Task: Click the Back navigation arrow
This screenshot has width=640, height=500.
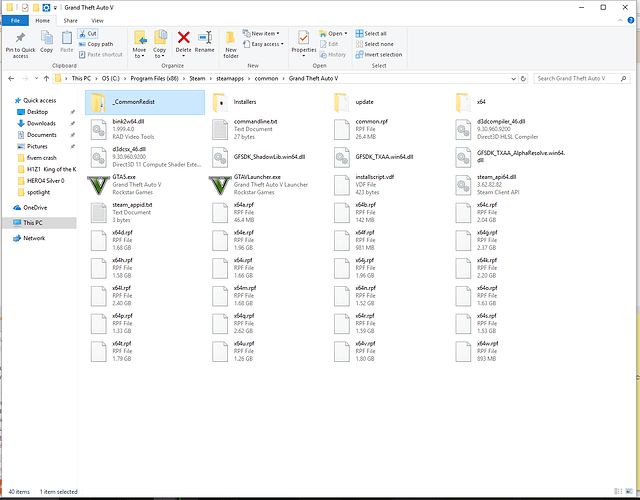Action: tap(11, 78)
